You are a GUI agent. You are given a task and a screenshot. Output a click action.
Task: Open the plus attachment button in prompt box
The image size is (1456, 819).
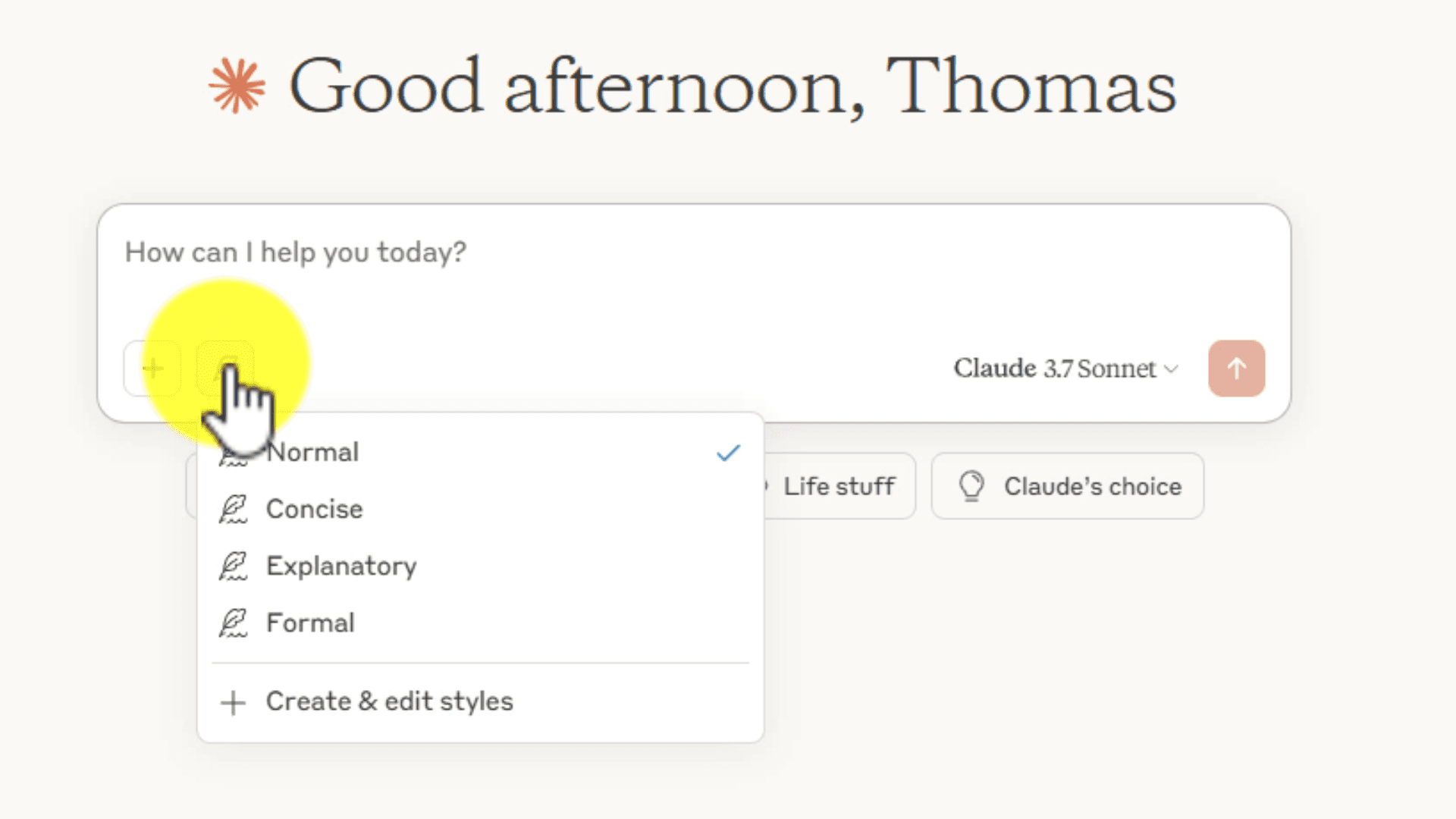[x=153, y=369]
